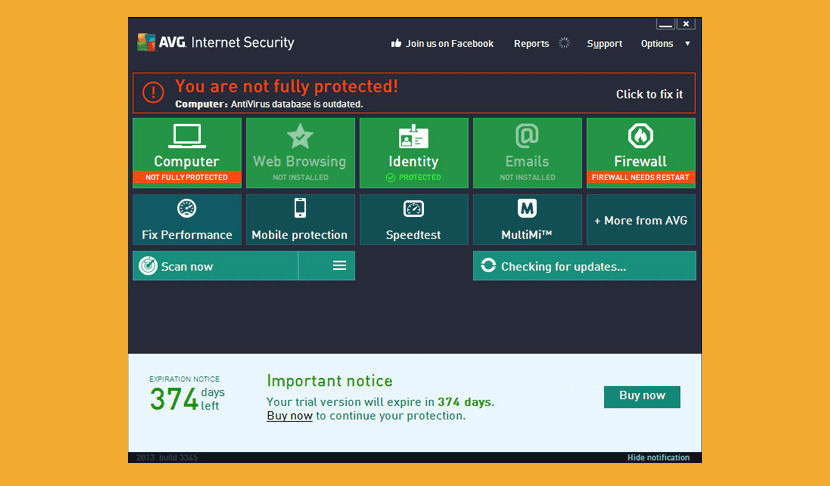This screenshot has width=830, height=486.
Task: Click the Facebook thumbs-up icon
Action: pos(396,43)
